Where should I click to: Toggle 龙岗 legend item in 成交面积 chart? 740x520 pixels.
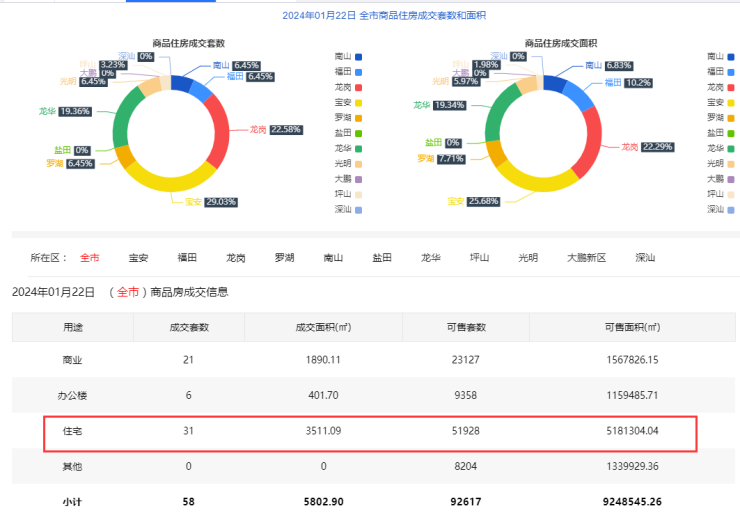pos(723,87)
